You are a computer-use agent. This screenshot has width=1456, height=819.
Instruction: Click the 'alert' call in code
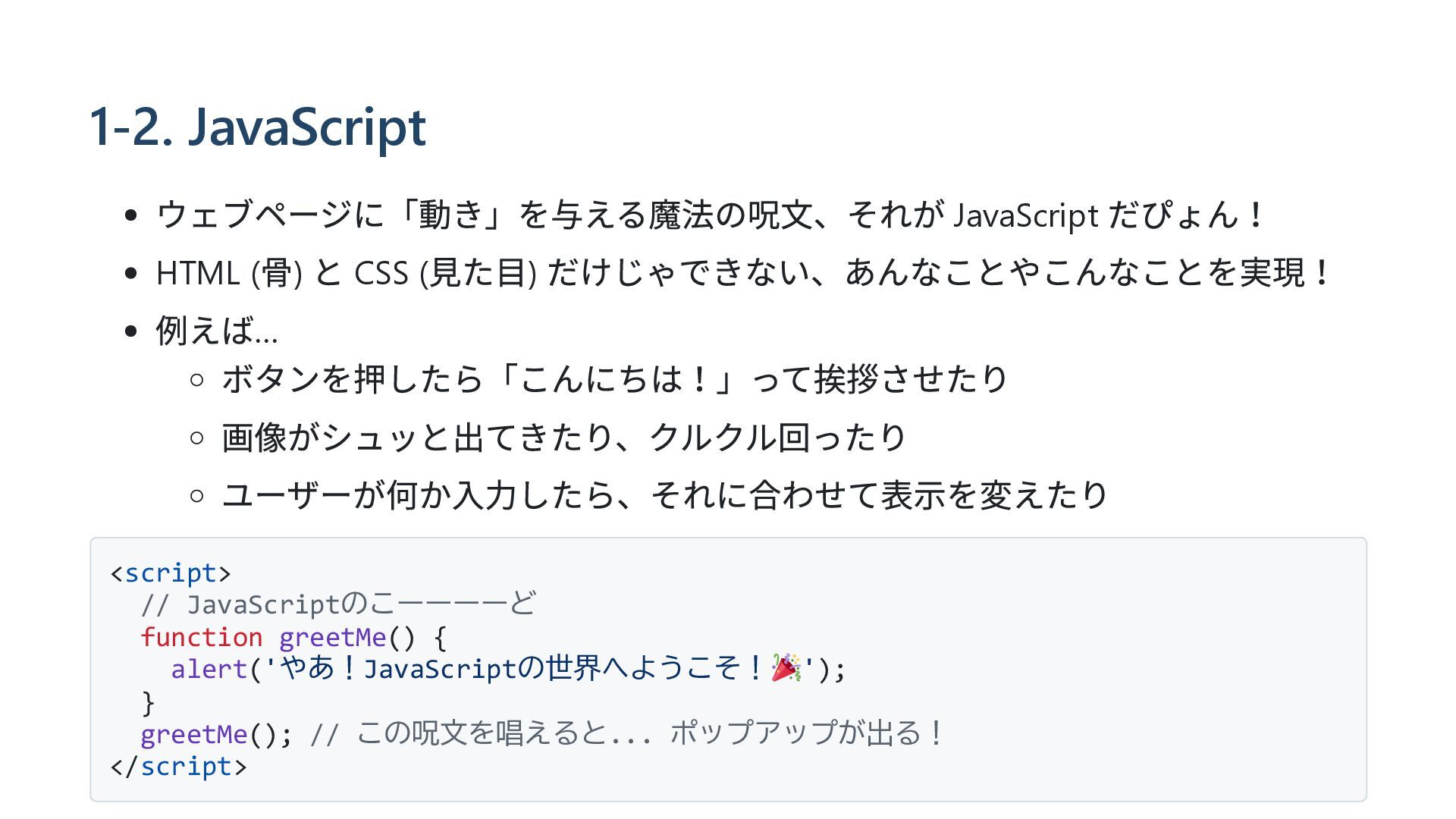[209, 670]
